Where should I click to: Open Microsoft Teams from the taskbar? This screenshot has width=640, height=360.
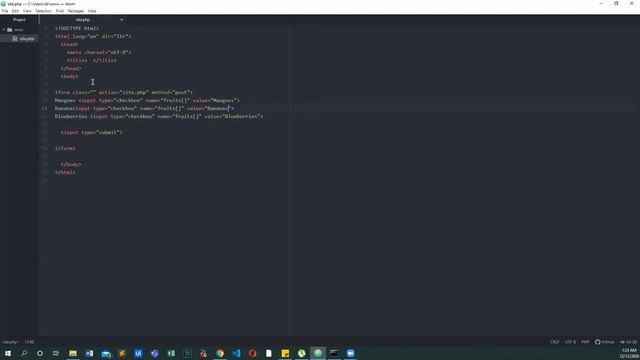[155, 353]
